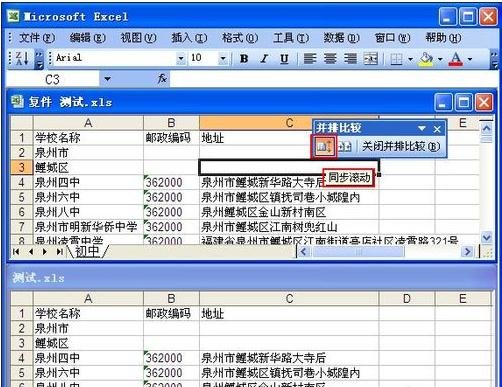Image resolution: width=502 pixels, height=387 pixels.
Task: Open the 数据 menu
Action: [341, 38]
